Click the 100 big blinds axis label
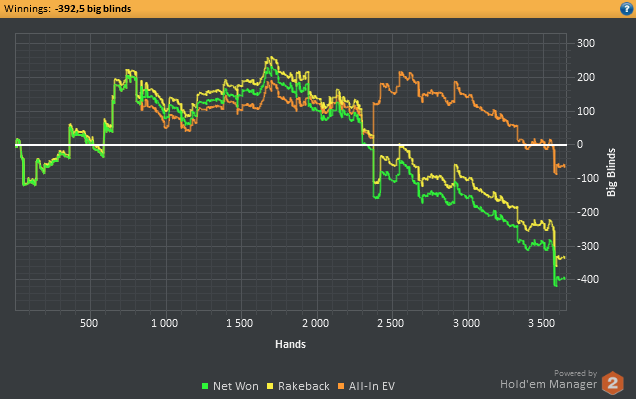Image resolution: width=636 pixels, height=399 pixels. 586,111
